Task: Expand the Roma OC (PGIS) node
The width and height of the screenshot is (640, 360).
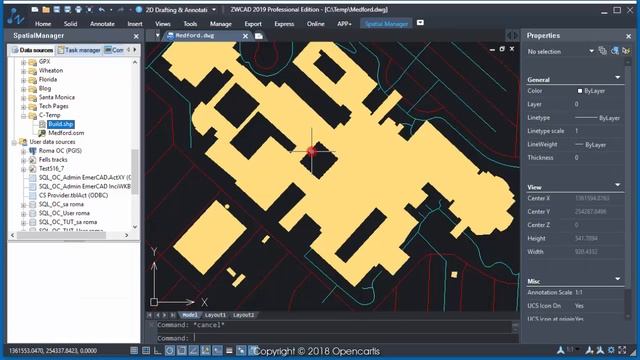Action: 24,151
